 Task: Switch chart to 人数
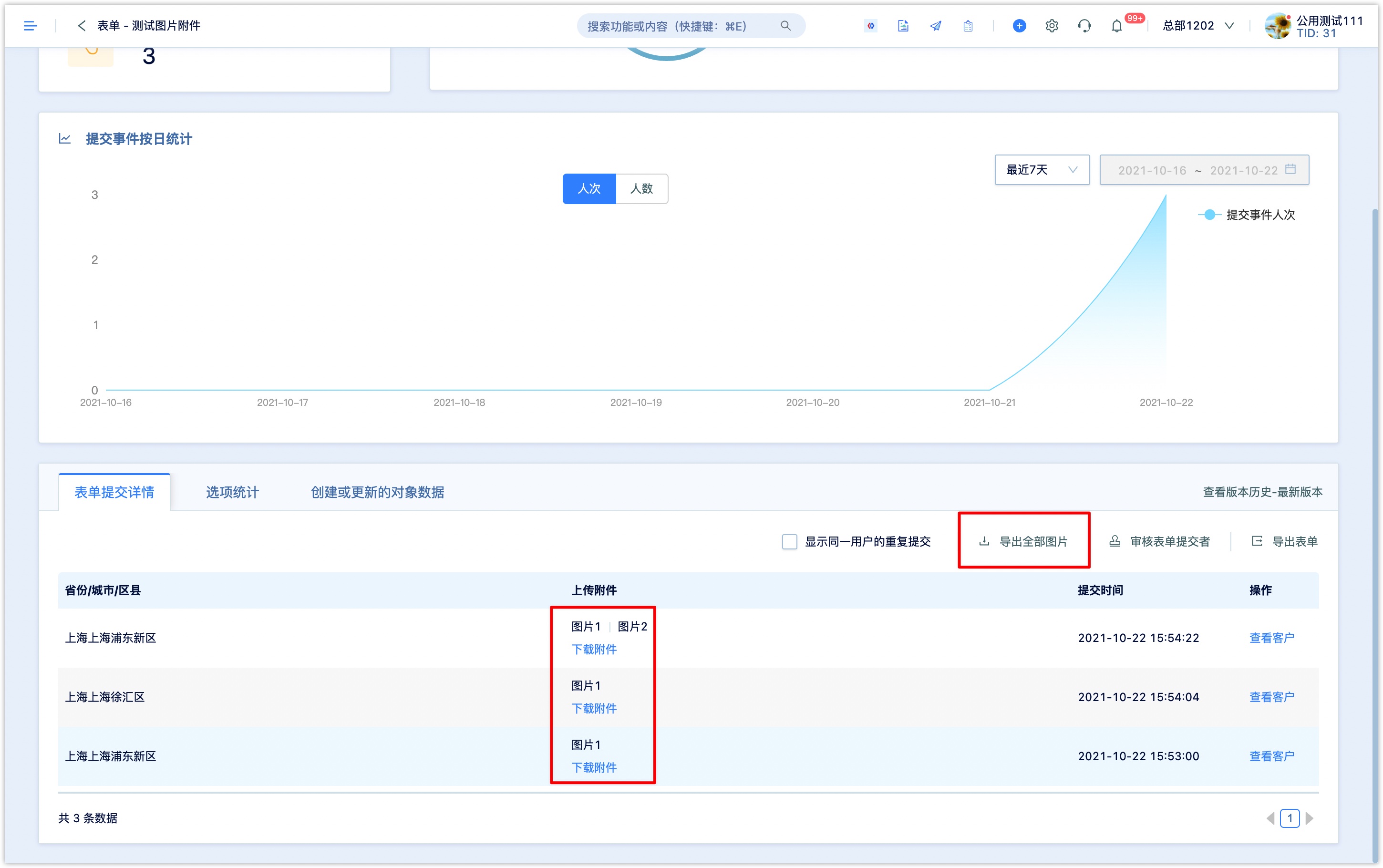pyautogui.click(x=641, y=188)
